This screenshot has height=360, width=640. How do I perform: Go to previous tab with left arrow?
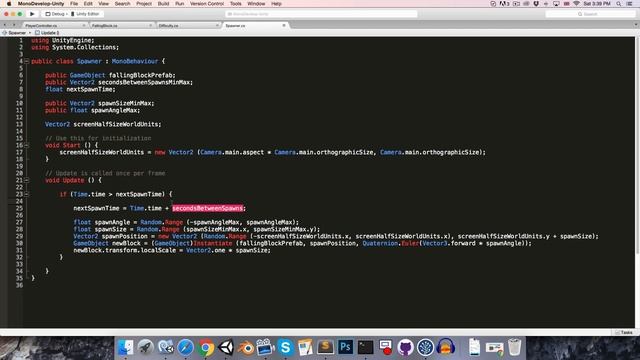[x=5, y=25]
